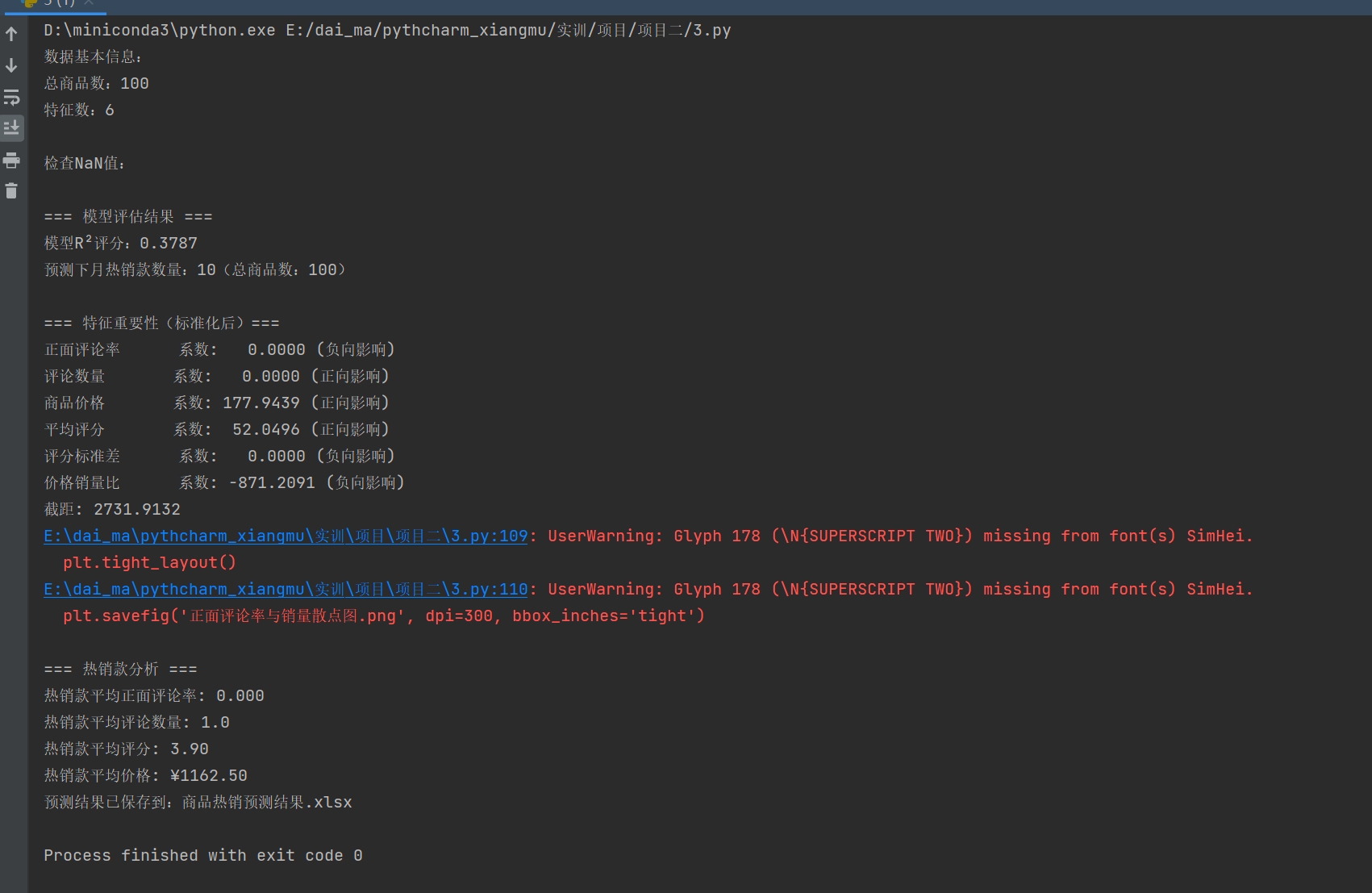Click 'Process finished with exit code 0'
1372x893 pixels.
[203, 855]
